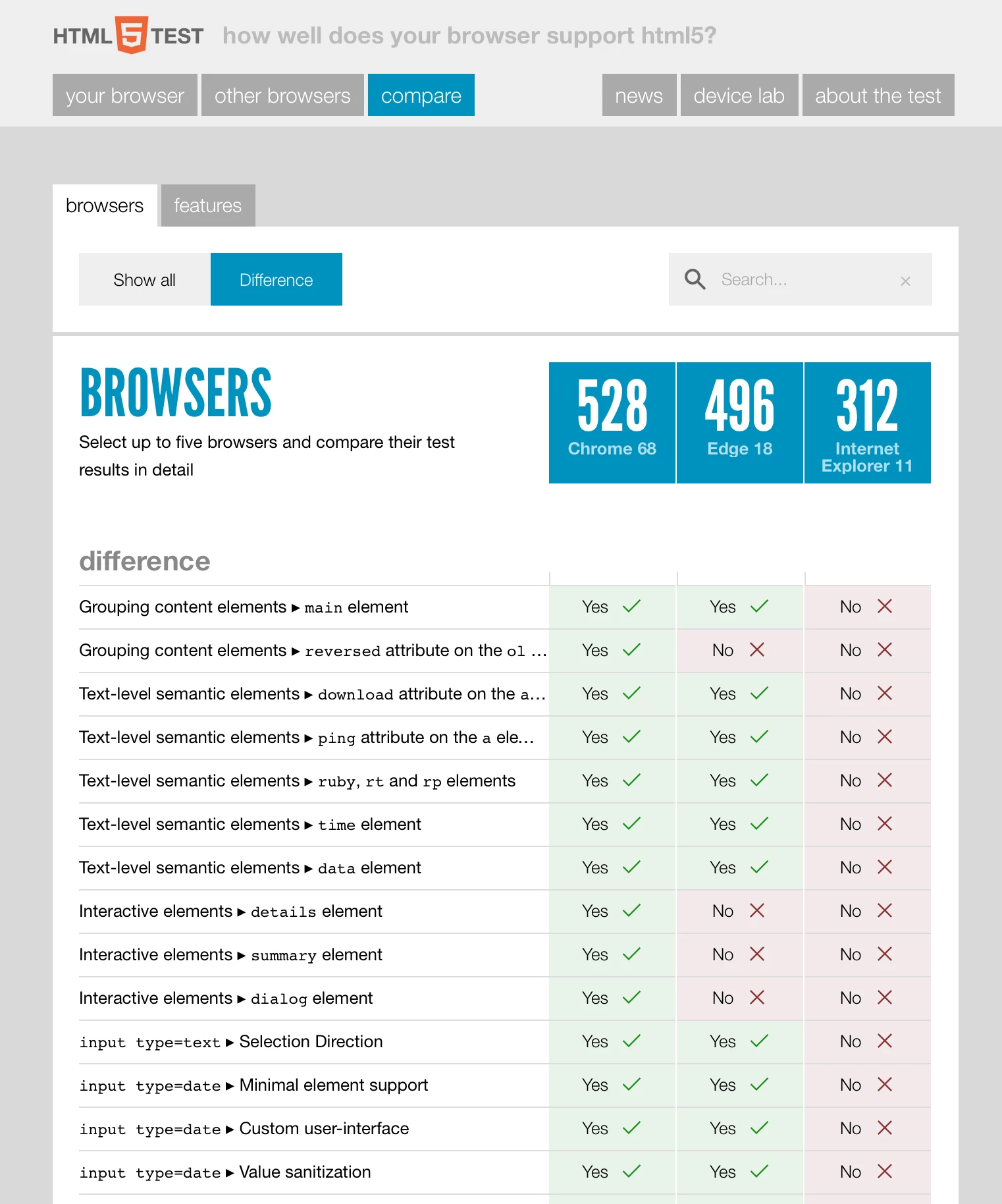Select the 'Show all' filter
This screenshot has height=1204, width=1002.
(145, 279)
